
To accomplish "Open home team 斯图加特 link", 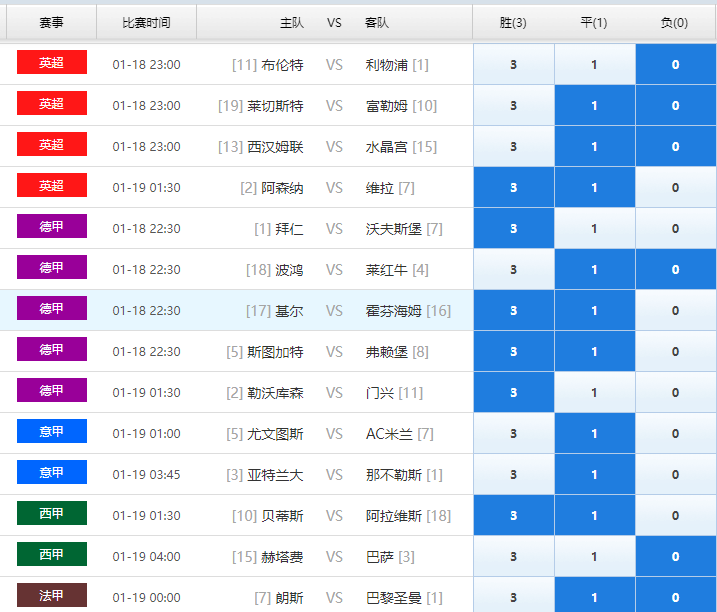I will tap(275, 352).
